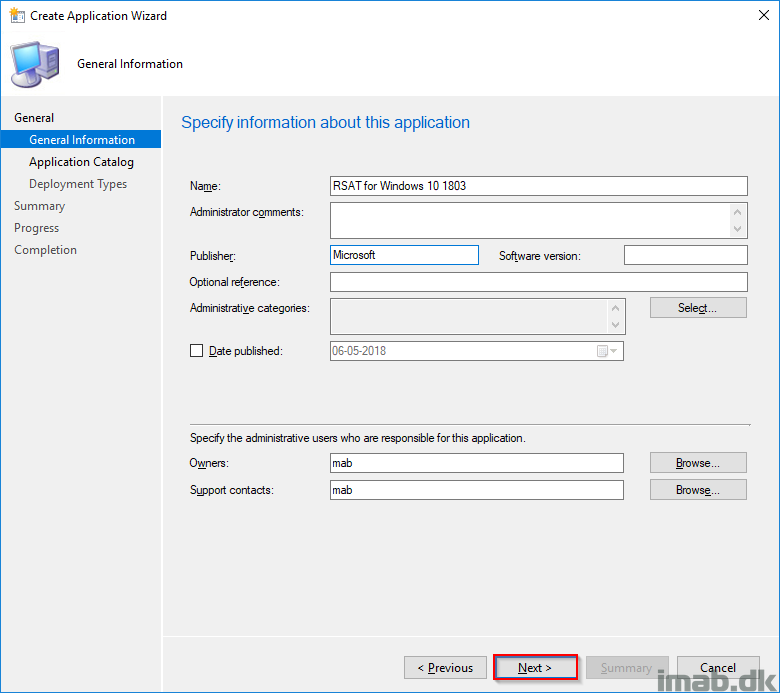Open the Date published calendar dropdown

(x=607, y=351)
